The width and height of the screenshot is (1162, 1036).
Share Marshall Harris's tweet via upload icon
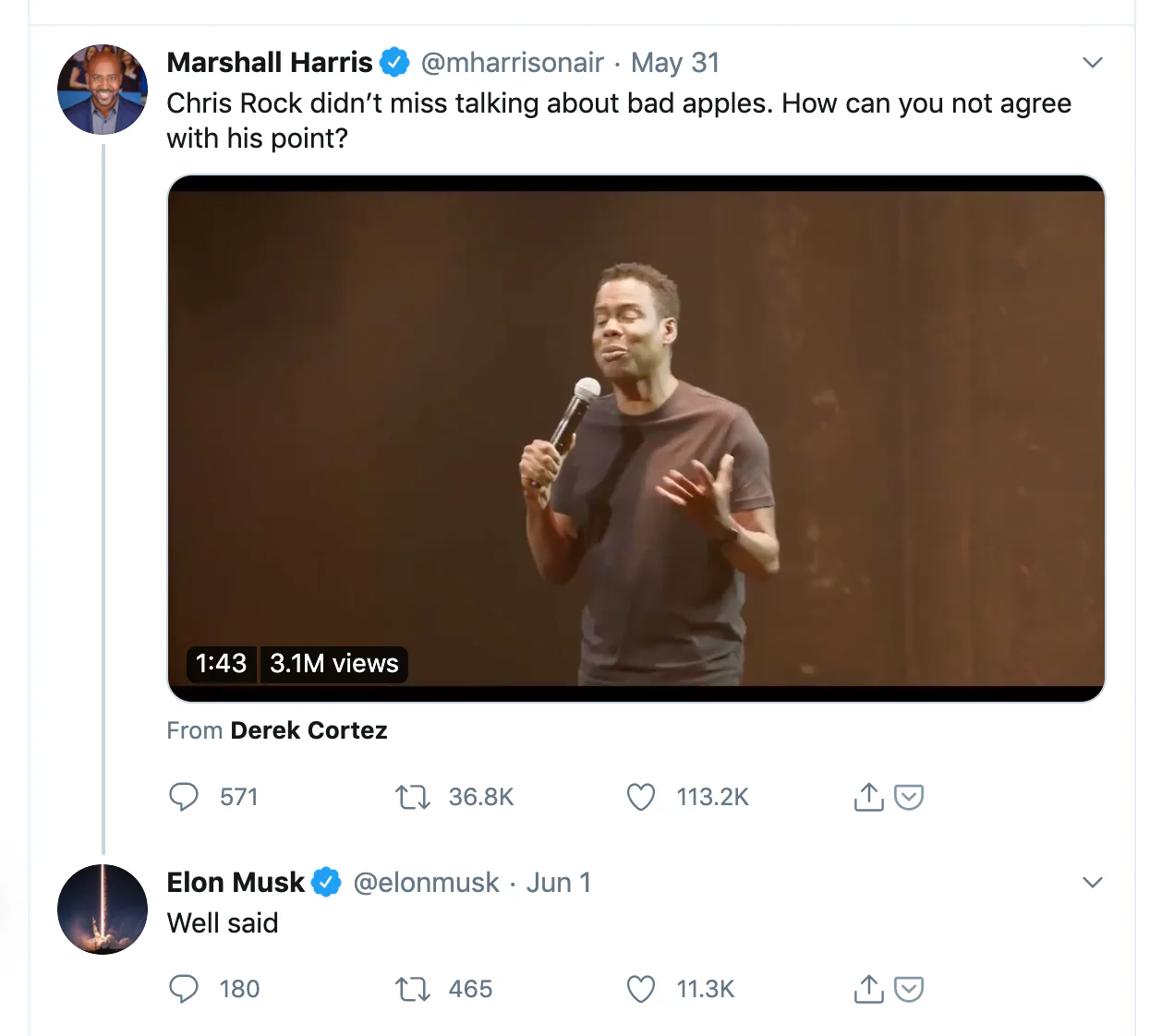coord(868,797)
